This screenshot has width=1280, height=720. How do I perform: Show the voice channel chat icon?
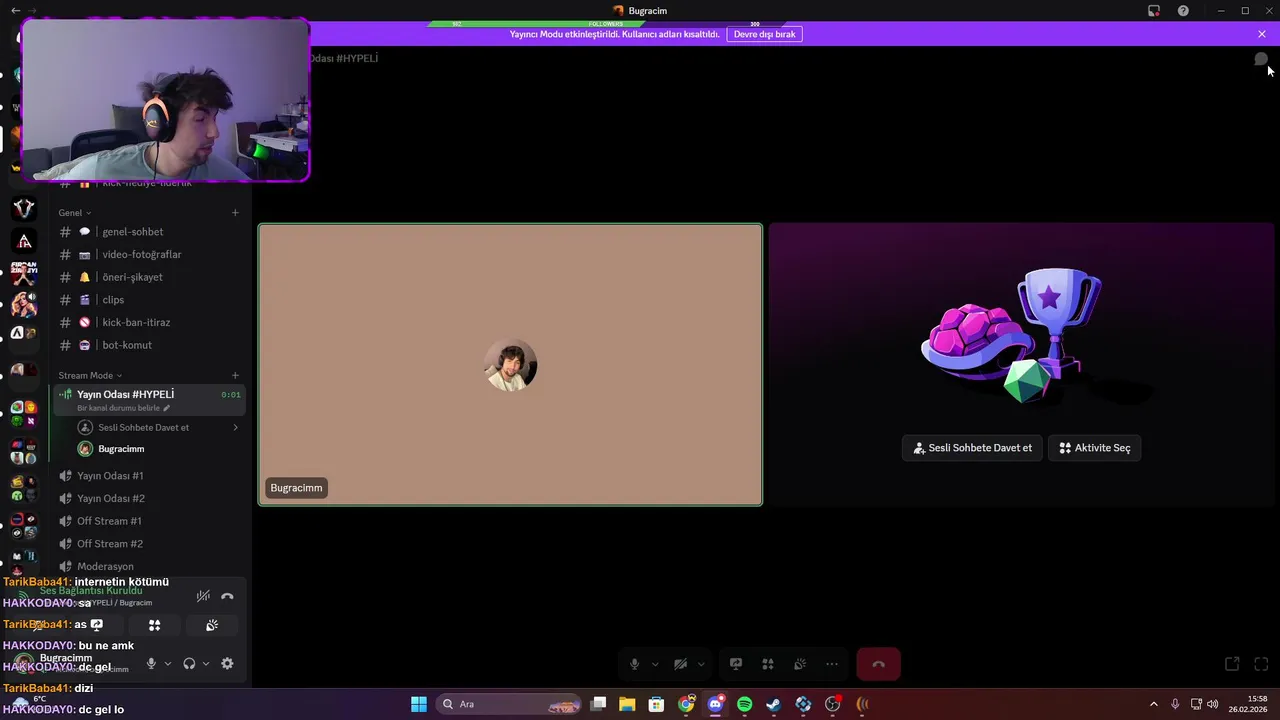[1261, 59]
